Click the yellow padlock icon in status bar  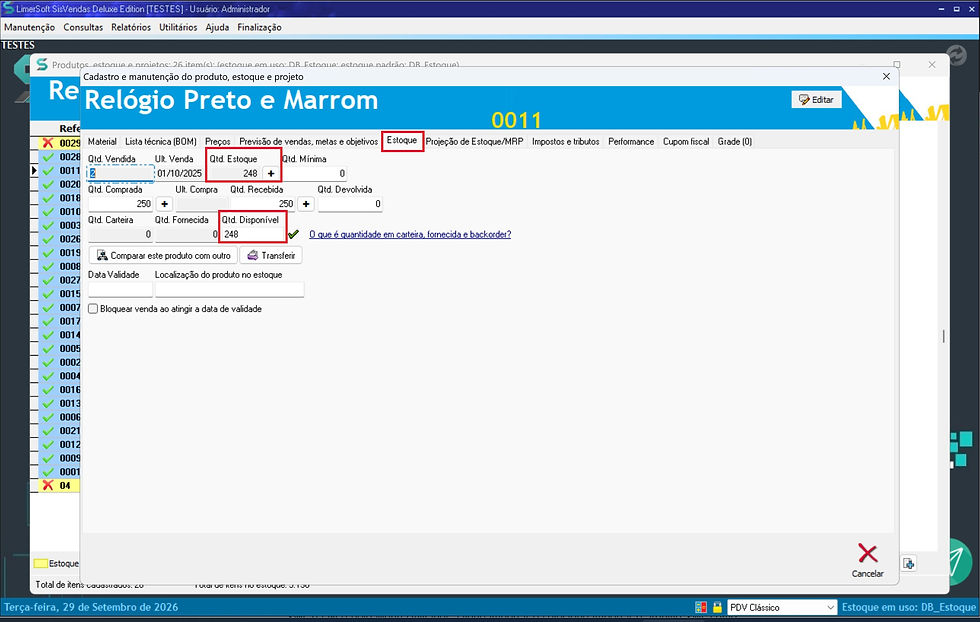717,607
